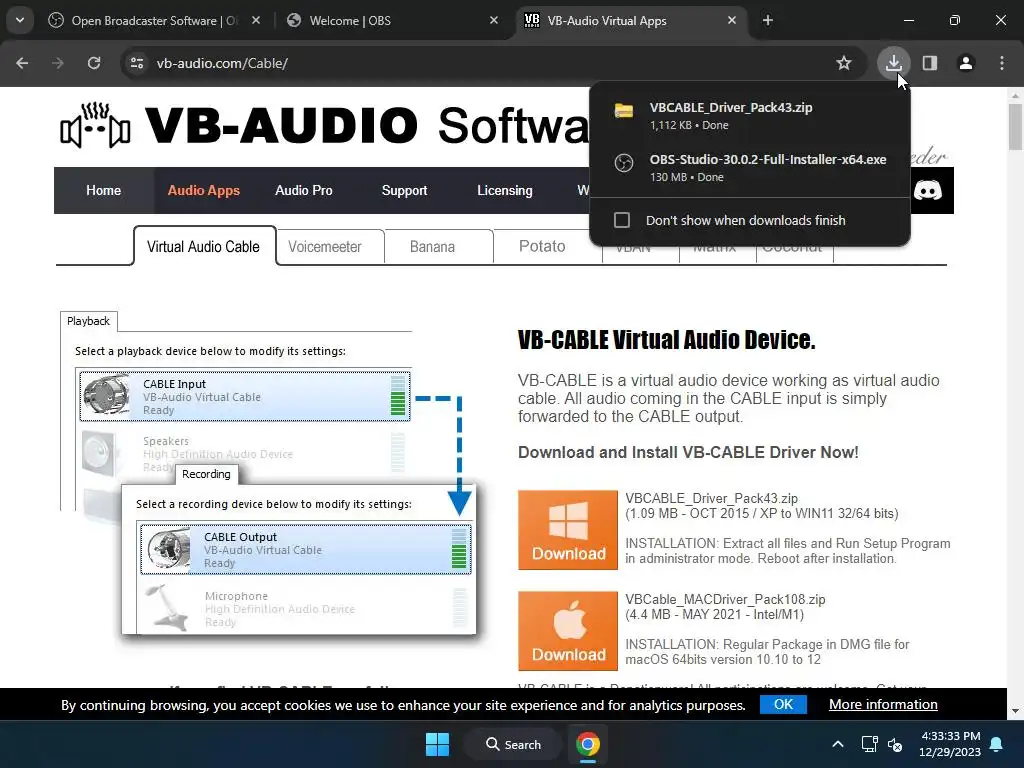Open the taskbar Search box
The width and height of the screenshot is (1024, 768).
coord(513,744)
